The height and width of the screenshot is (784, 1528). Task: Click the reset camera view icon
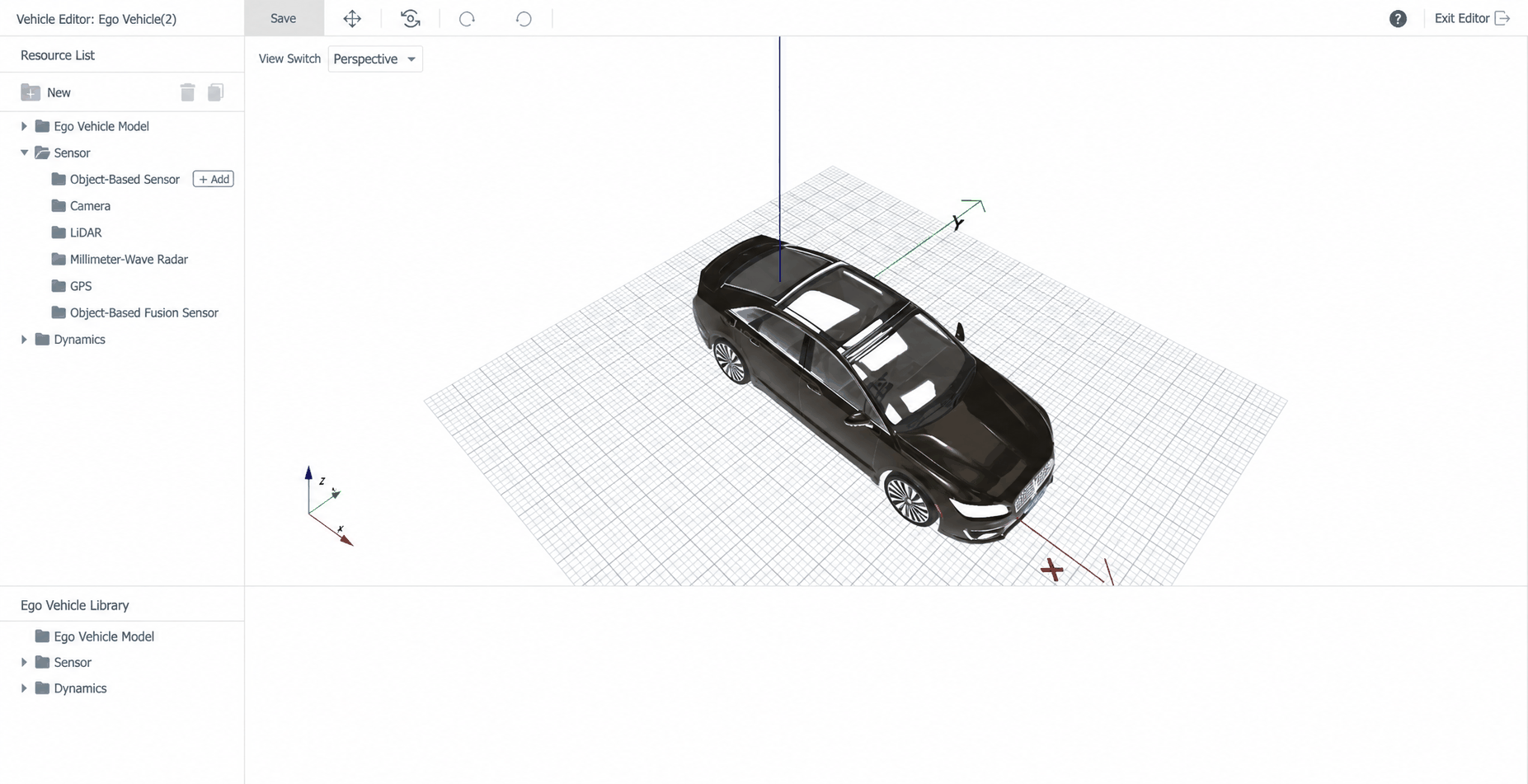410,18
